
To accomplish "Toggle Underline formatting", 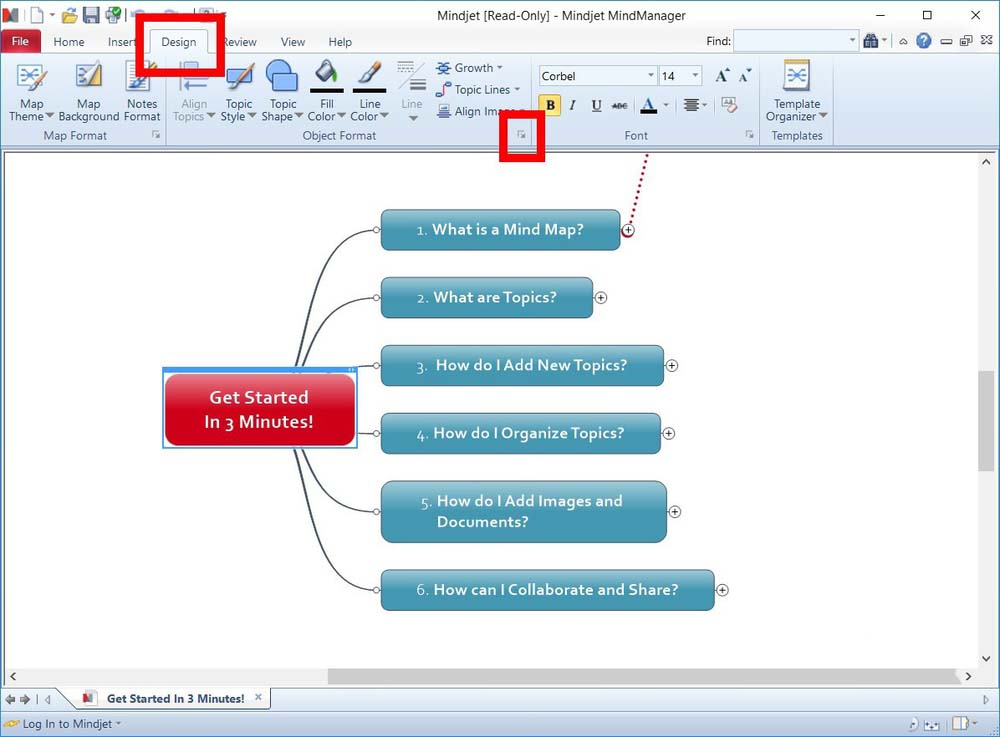I will pyautogui.click(x=597, y=105).
